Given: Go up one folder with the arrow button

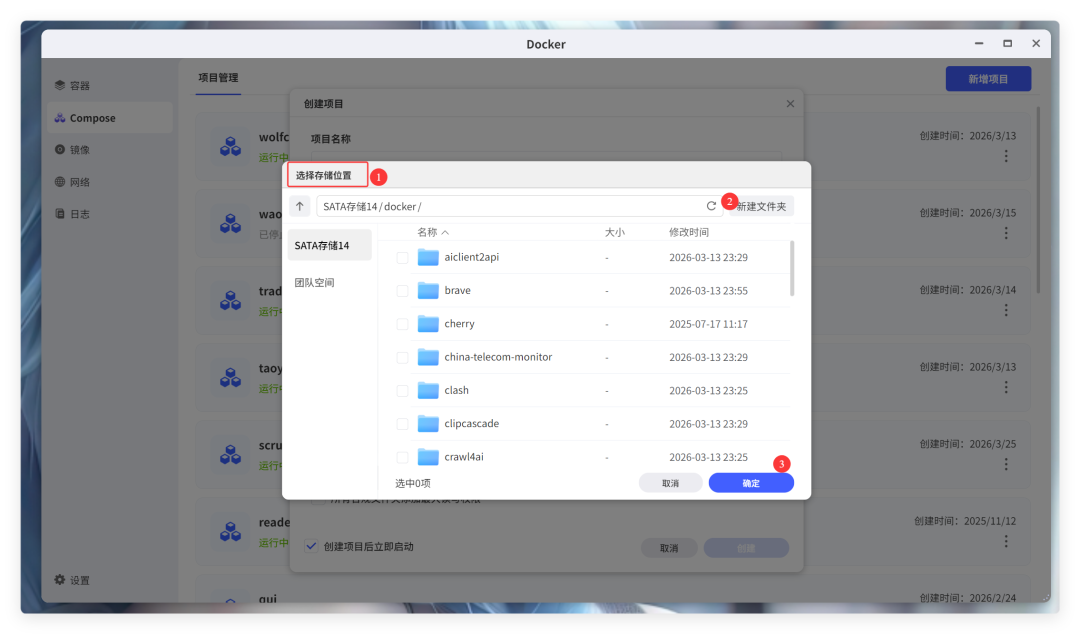Looking at the screenshot, I should 300,206.
